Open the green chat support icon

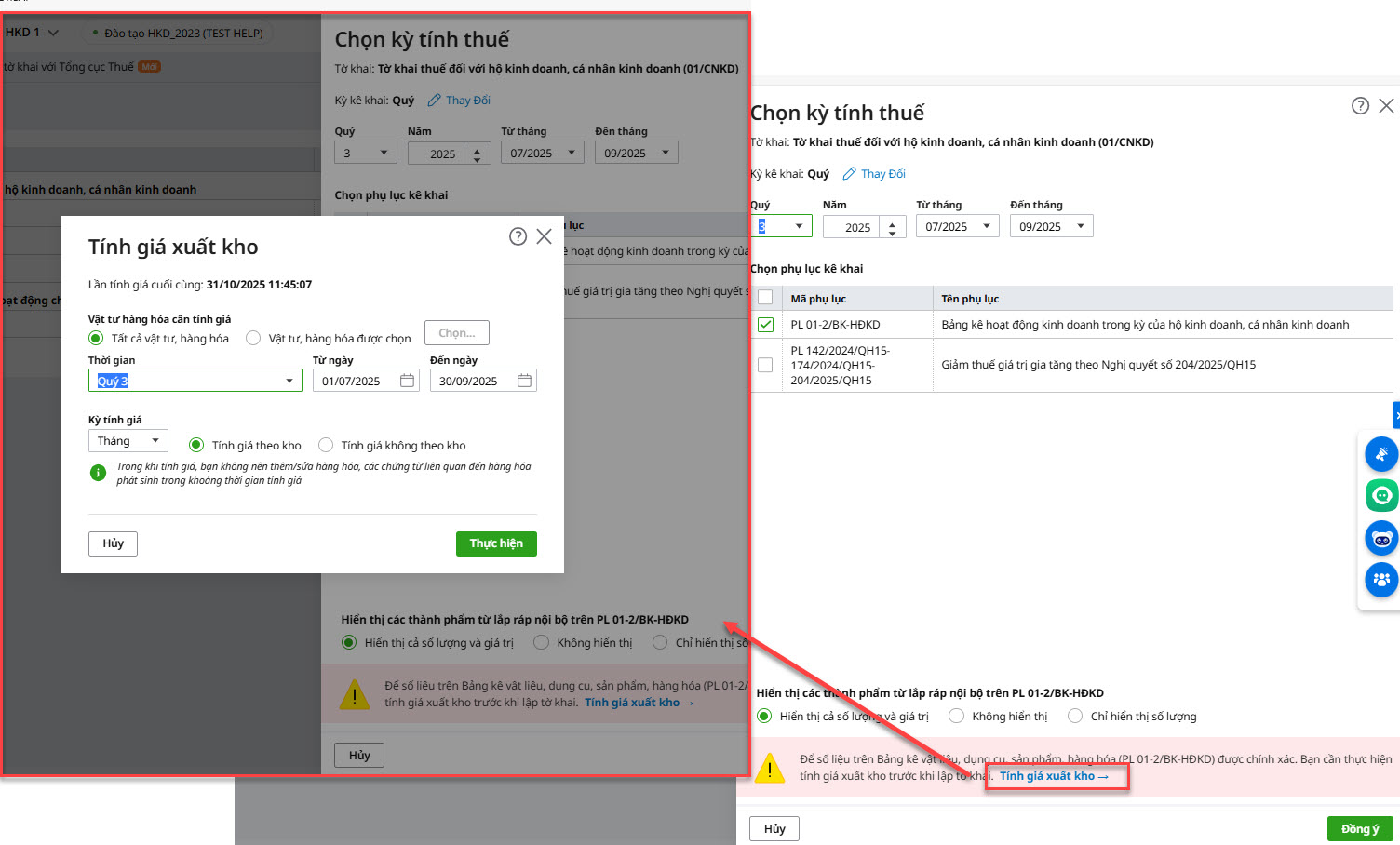point(1381,495)
